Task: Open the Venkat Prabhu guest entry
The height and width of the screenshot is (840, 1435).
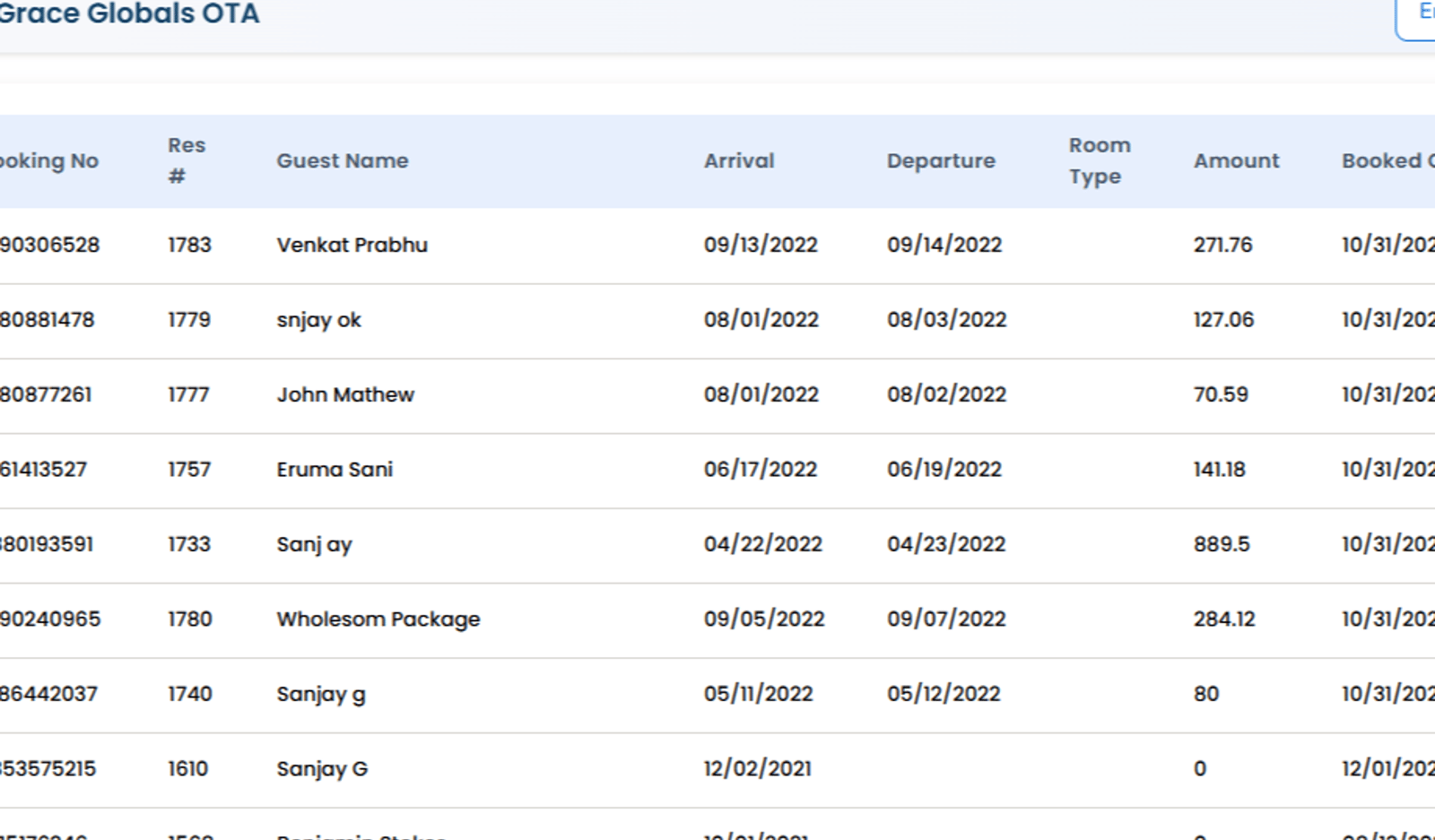Action: coord(352,245)
